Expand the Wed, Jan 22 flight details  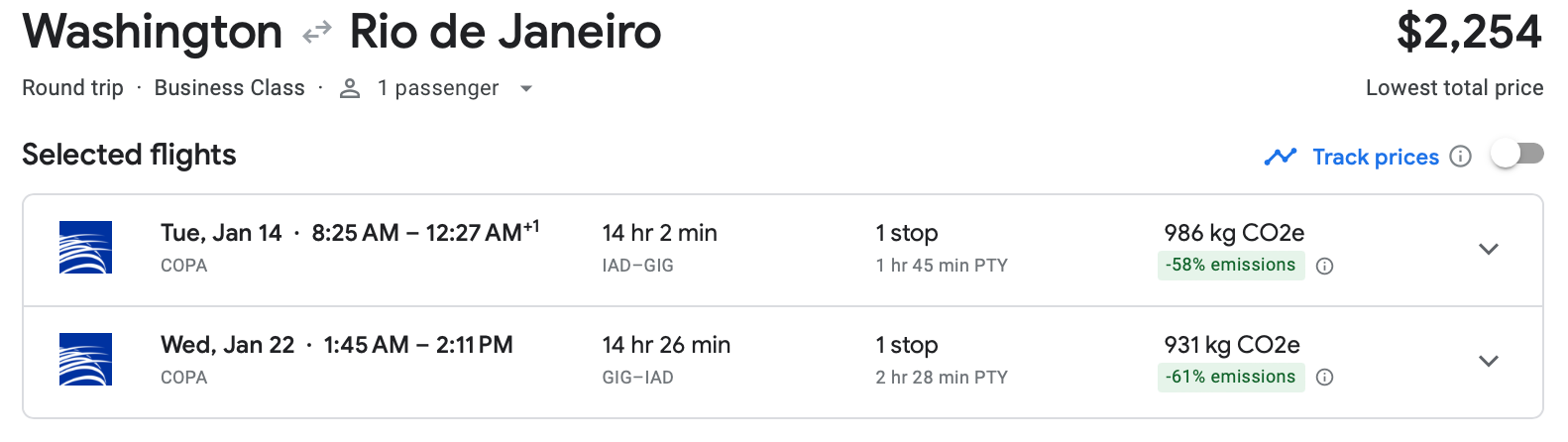[x=1488, y=361]
